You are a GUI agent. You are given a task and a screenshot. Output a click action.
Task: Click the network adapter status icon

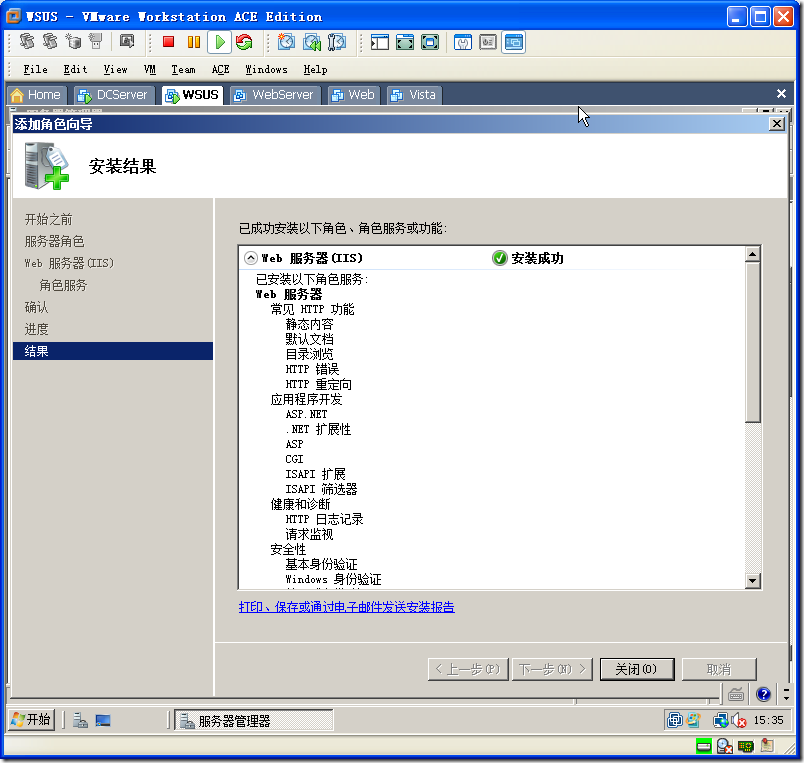click(746, 746)
